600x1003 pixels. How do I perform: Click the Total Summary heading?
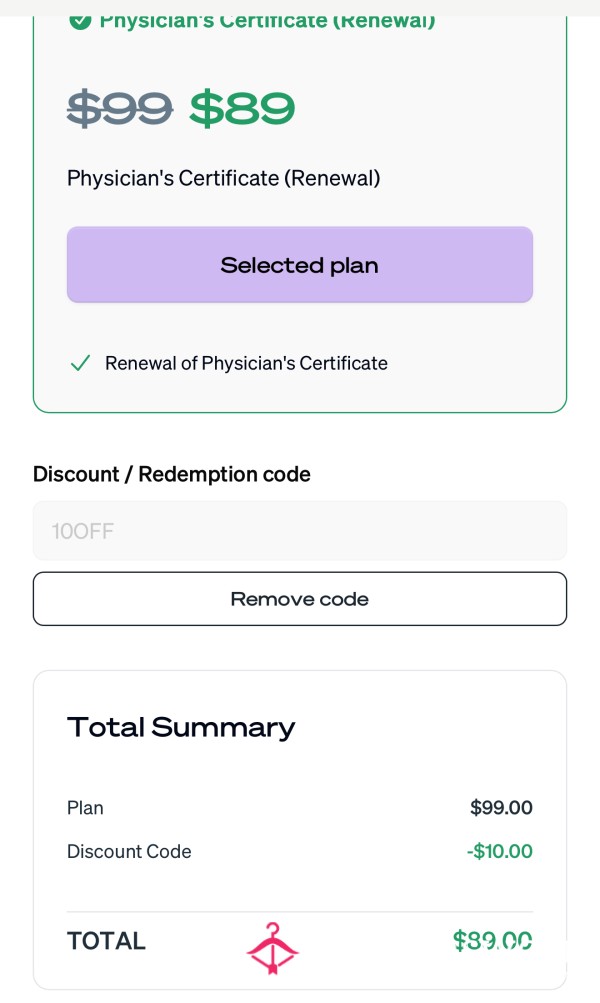tap(181, 727)
